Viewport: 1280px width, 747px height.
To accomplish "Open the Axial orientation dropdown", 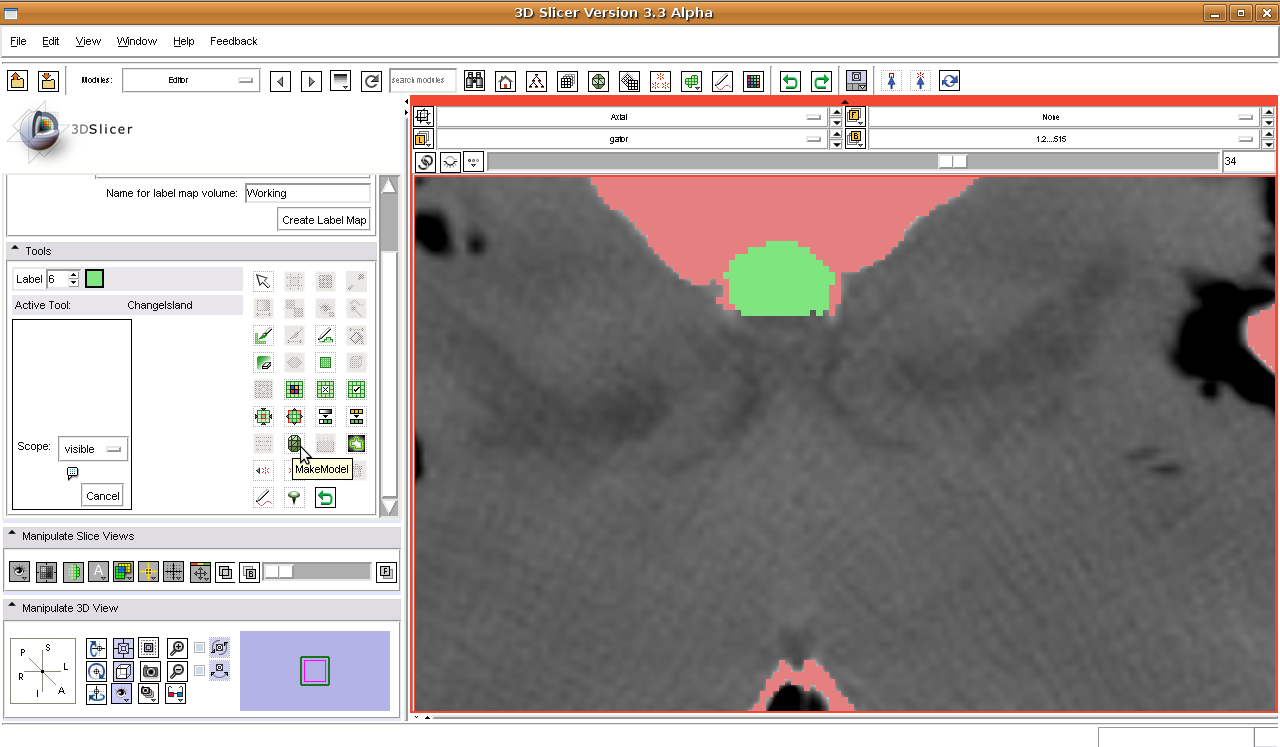I will (x=632, y=117).
